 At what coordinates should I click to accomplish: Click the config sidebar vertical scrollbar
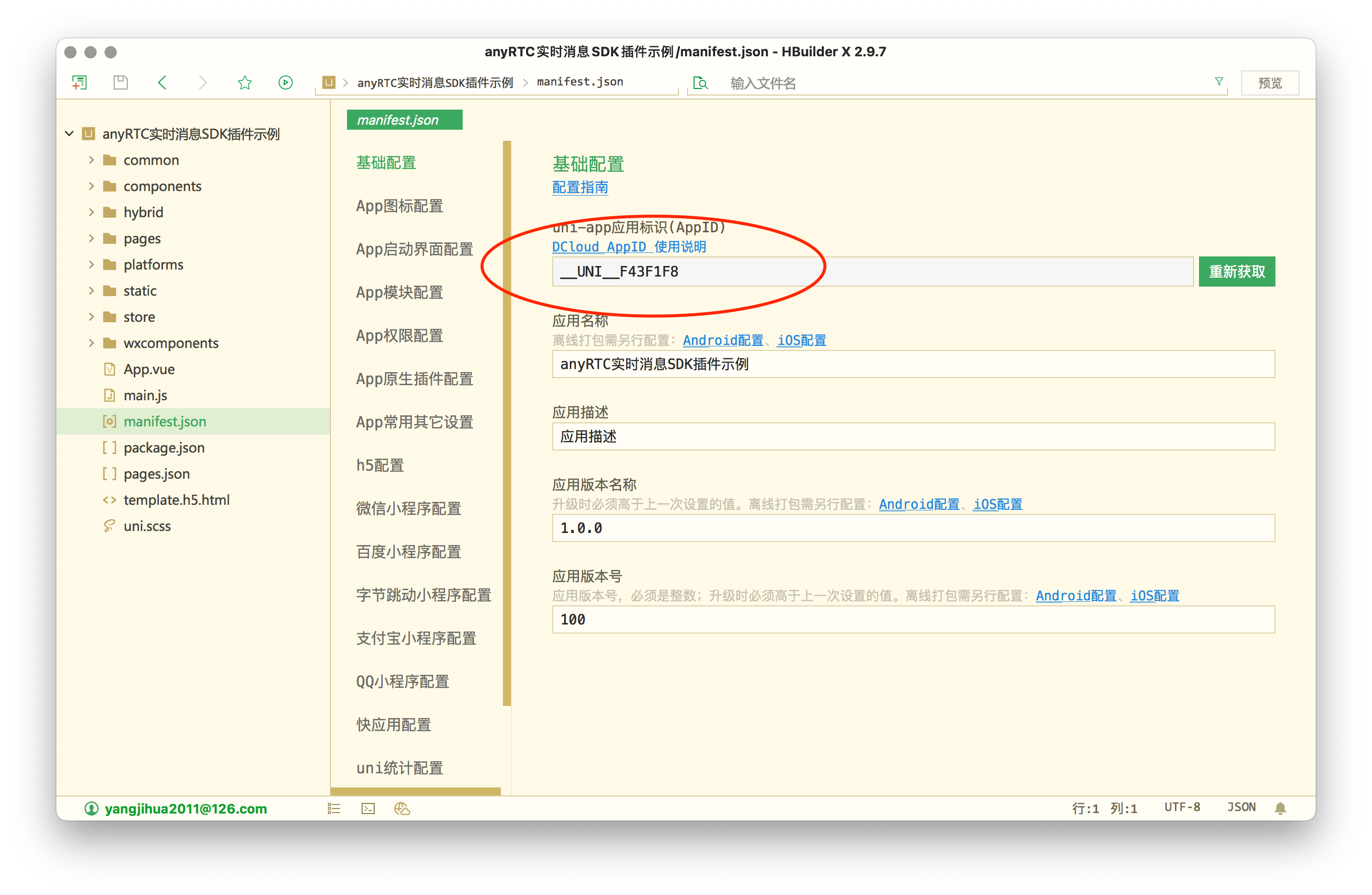coord(507,423)
